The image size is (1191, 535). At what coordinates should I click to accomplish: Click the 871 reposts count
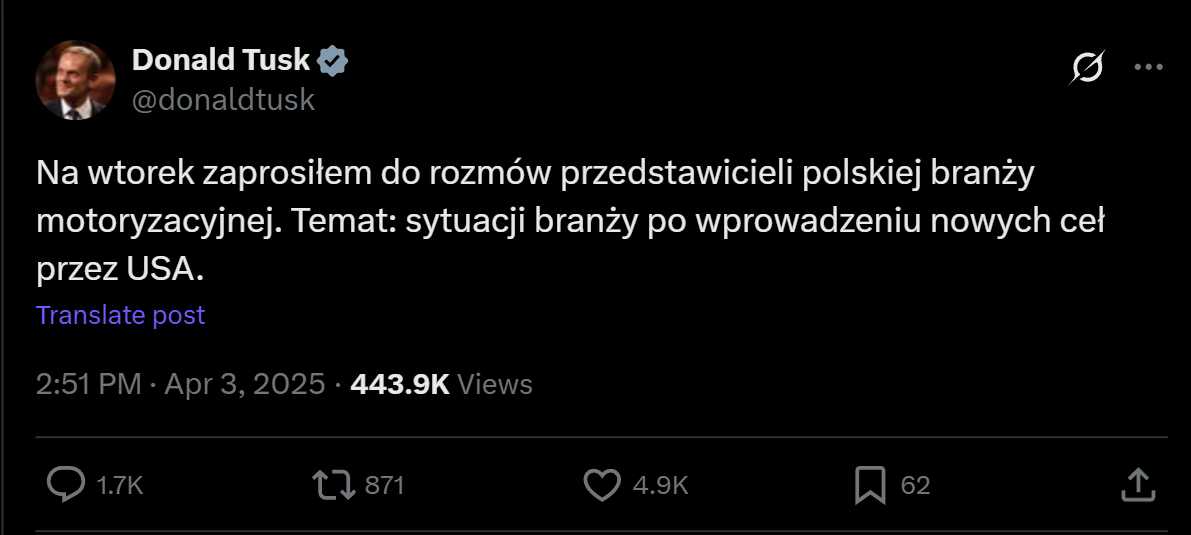[384, 486]
